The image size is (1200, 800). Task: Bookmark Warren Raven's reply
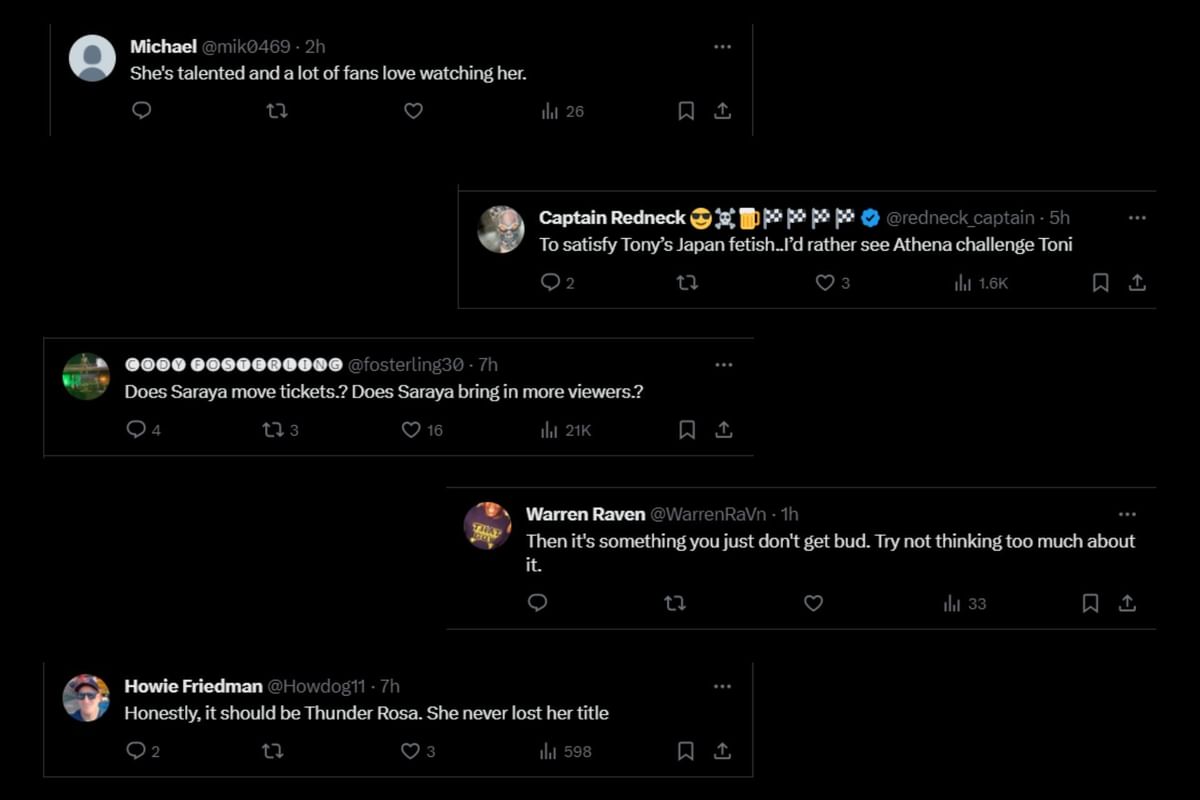tap(1091, 603)
